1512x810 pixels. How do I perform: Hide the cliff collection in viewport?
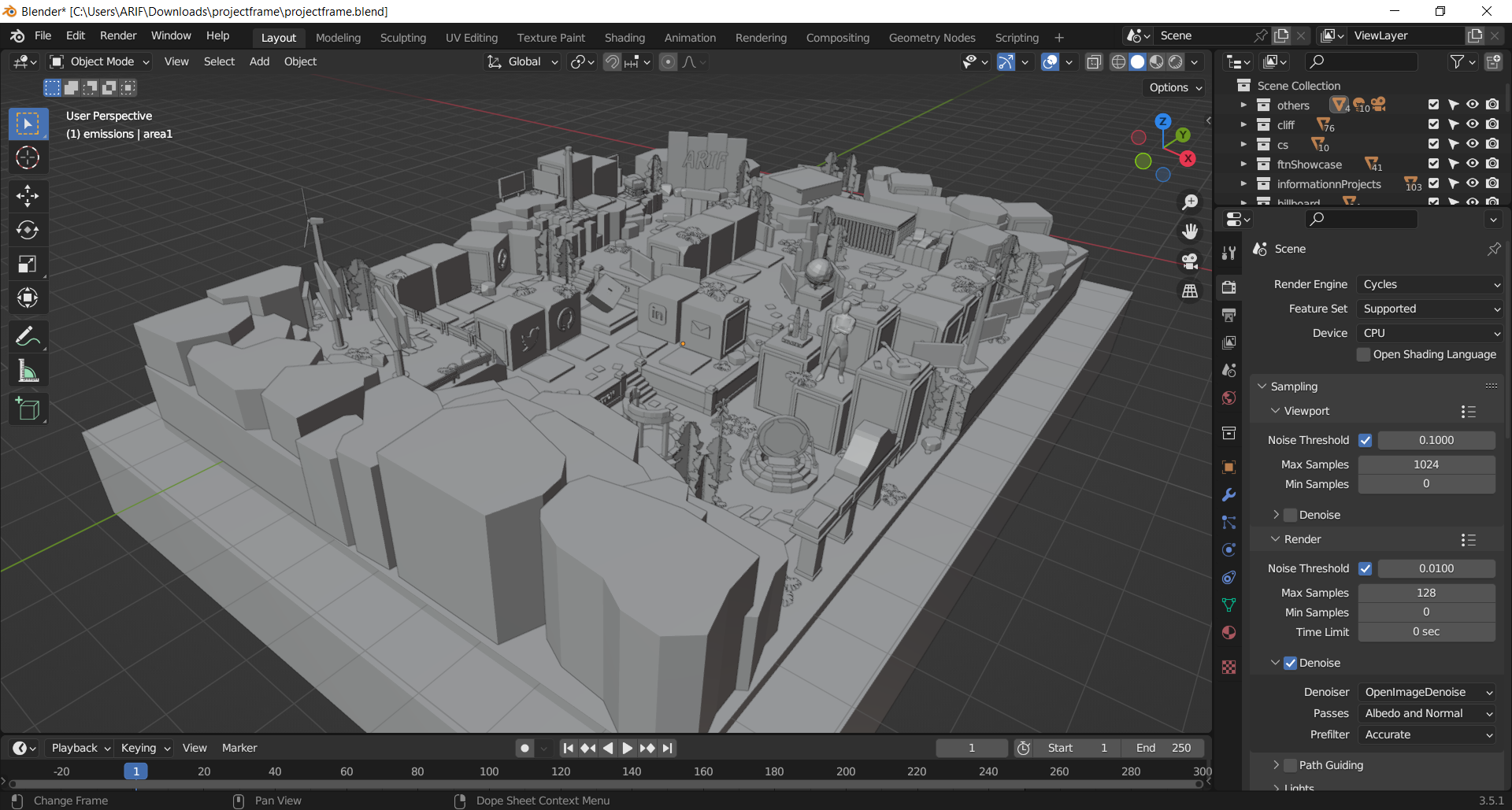click(x=1472, y=124)
